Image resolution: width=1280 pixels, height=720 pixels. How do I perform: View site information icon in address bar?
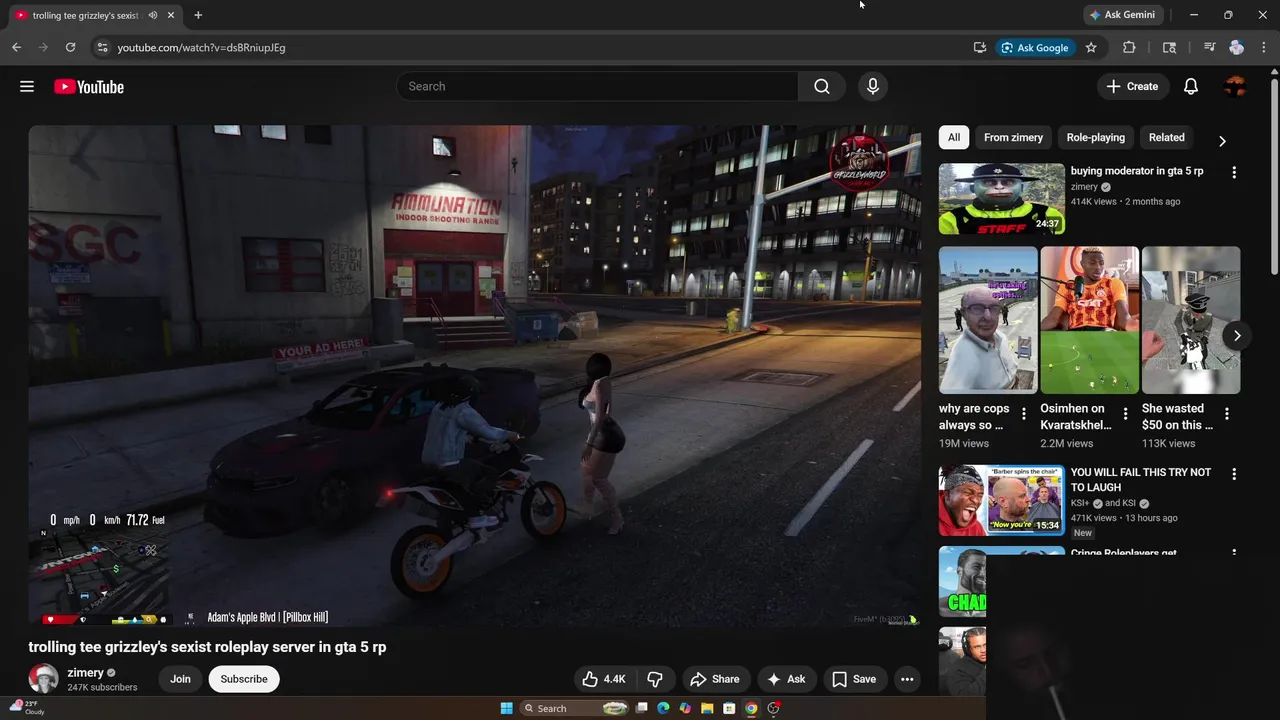coord(101,47)
